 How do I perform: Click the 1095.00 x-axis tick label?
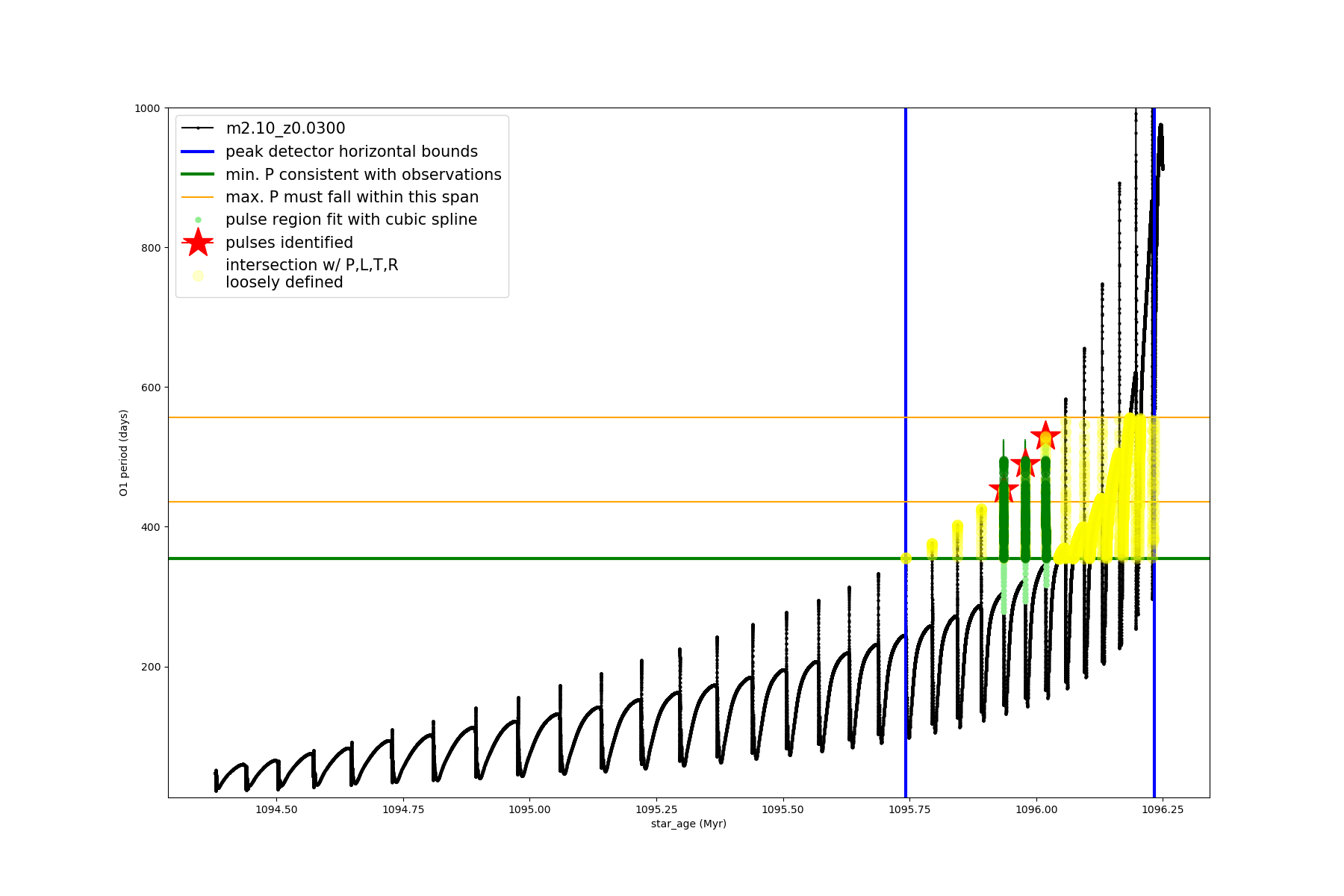(529, 809)
